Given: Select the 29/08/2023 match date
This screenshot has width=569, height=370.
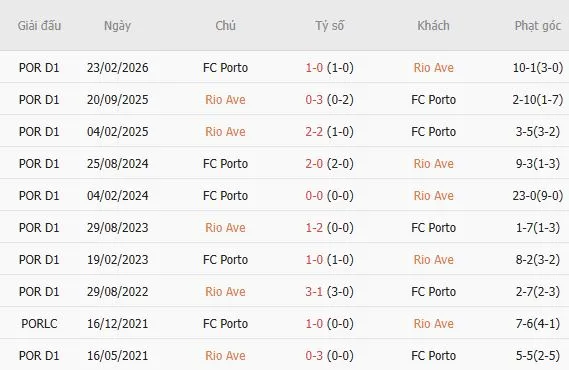Looking at the screenshot, I should [118, 228].
